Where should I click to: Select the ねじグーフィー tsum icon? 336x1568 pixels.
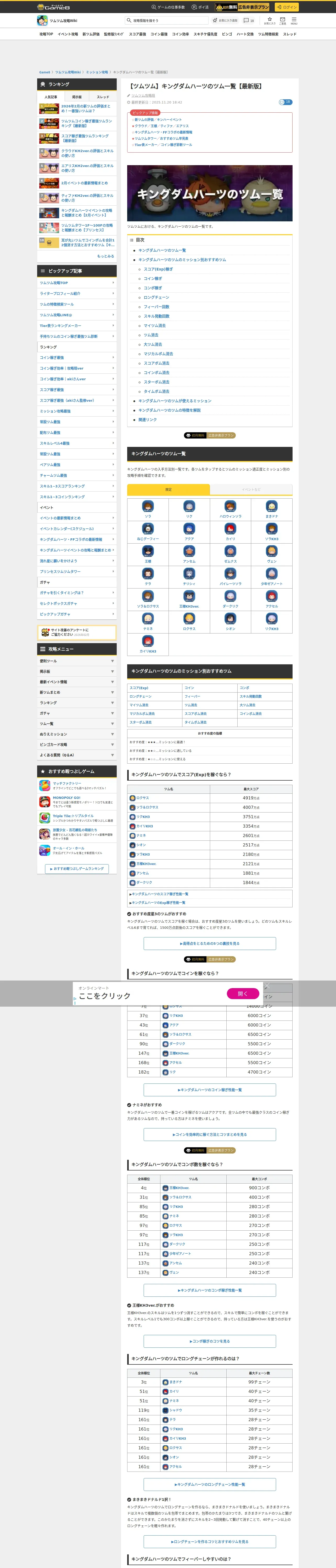pyautogui.click(x=148, y=528)
